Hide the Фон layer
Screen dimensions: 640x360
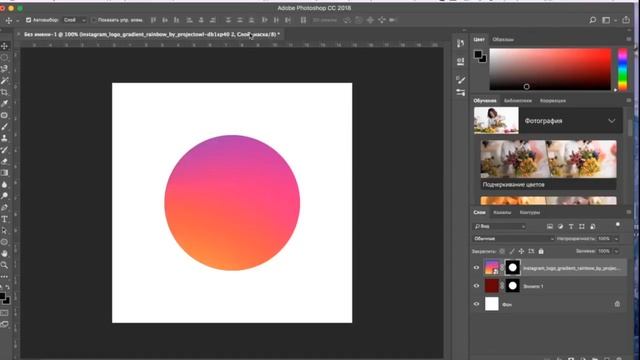point(476,304)
